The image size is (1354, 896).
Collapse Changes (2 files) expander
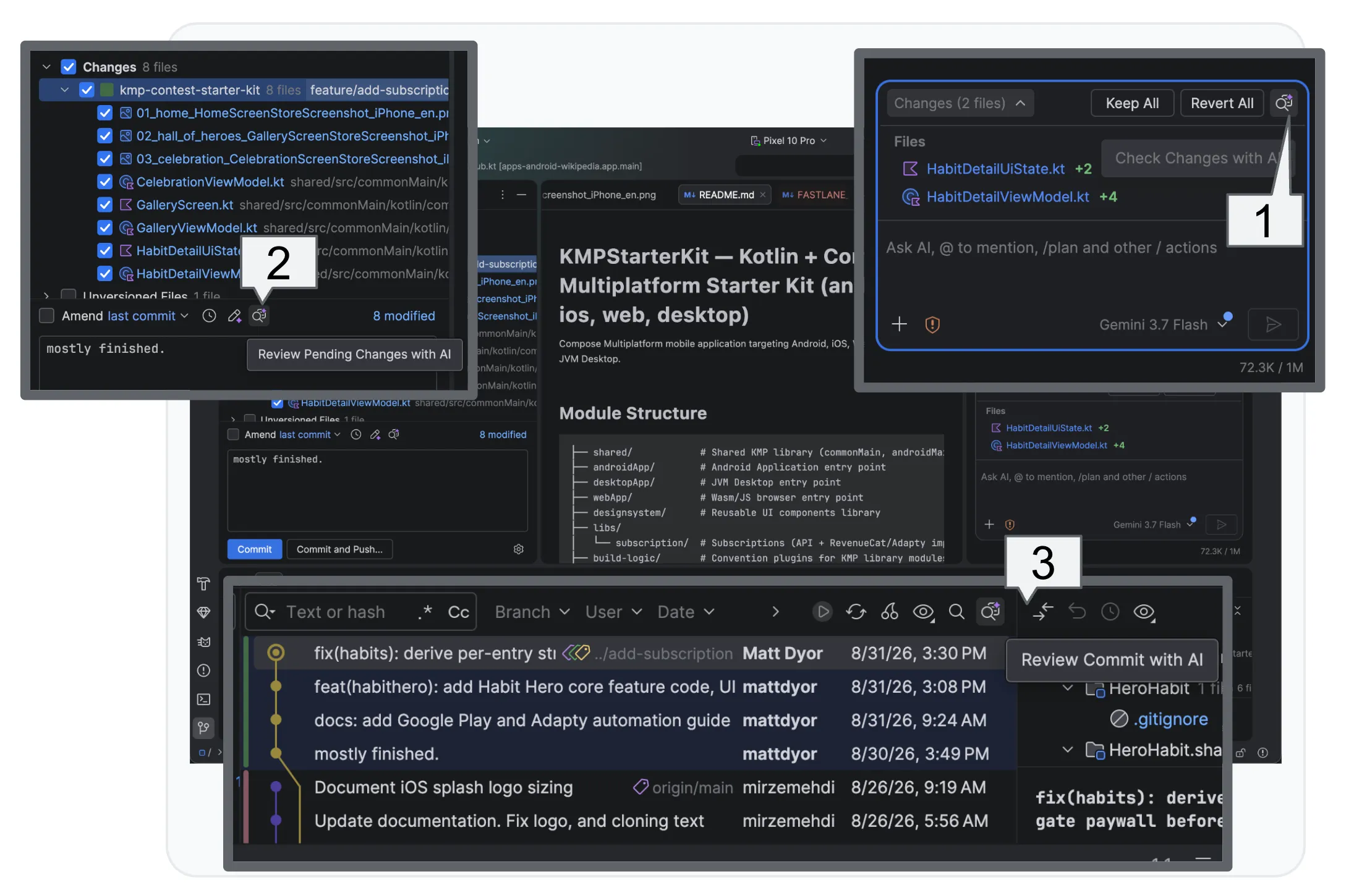tap(960, 103)
